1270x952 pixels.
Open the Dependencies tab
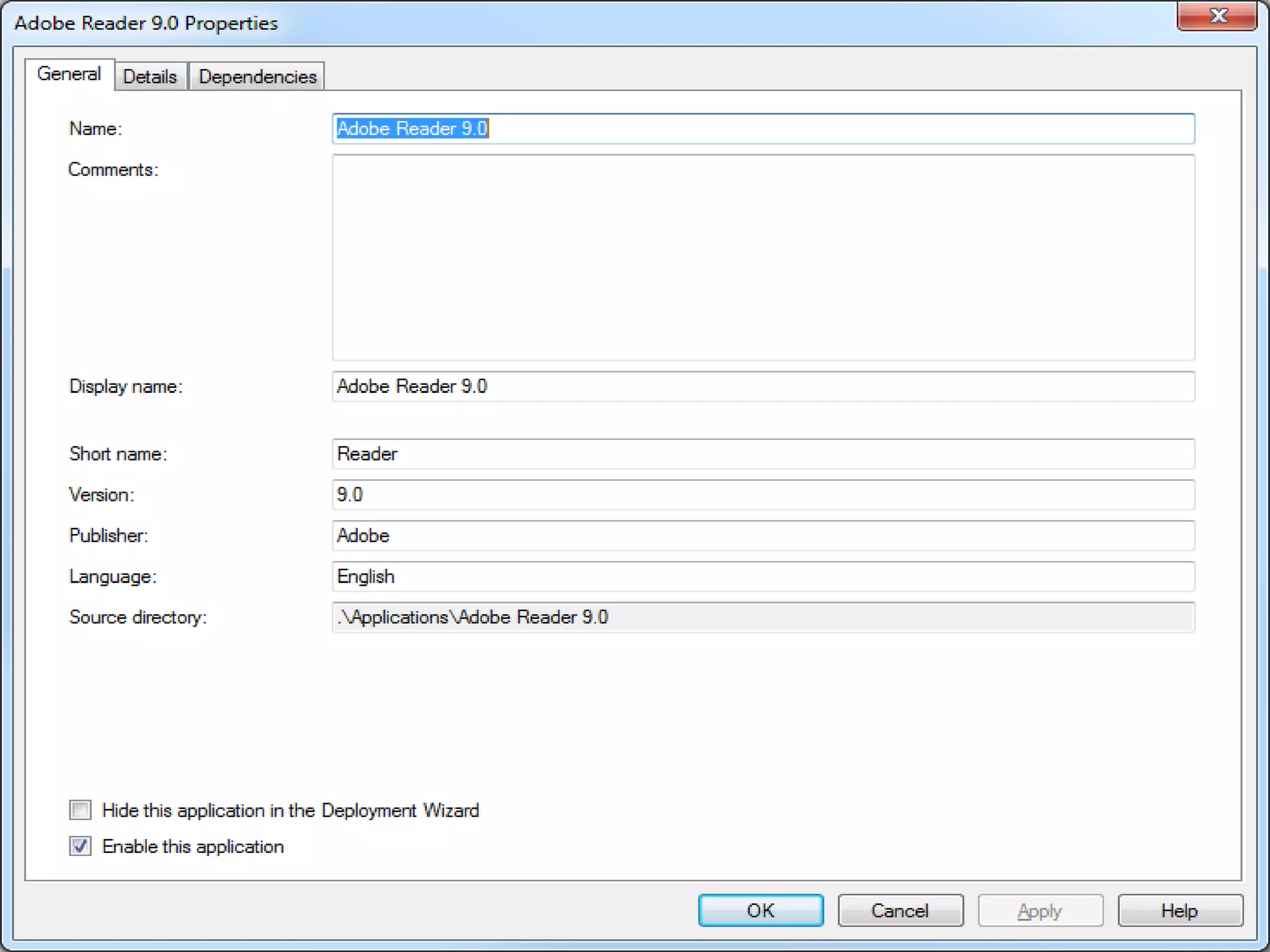tap(257, 77)
